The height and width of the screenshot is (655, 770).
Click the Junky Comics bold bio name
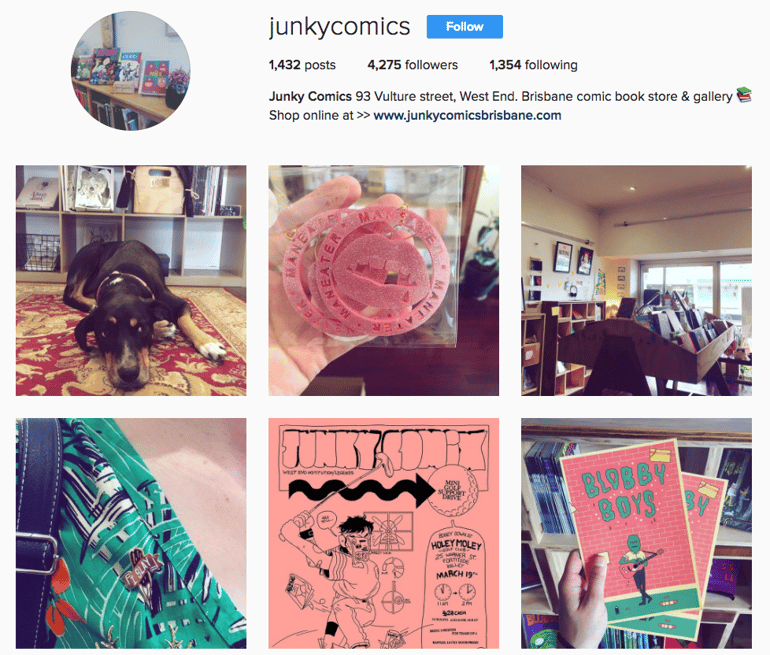coord(310,96)
